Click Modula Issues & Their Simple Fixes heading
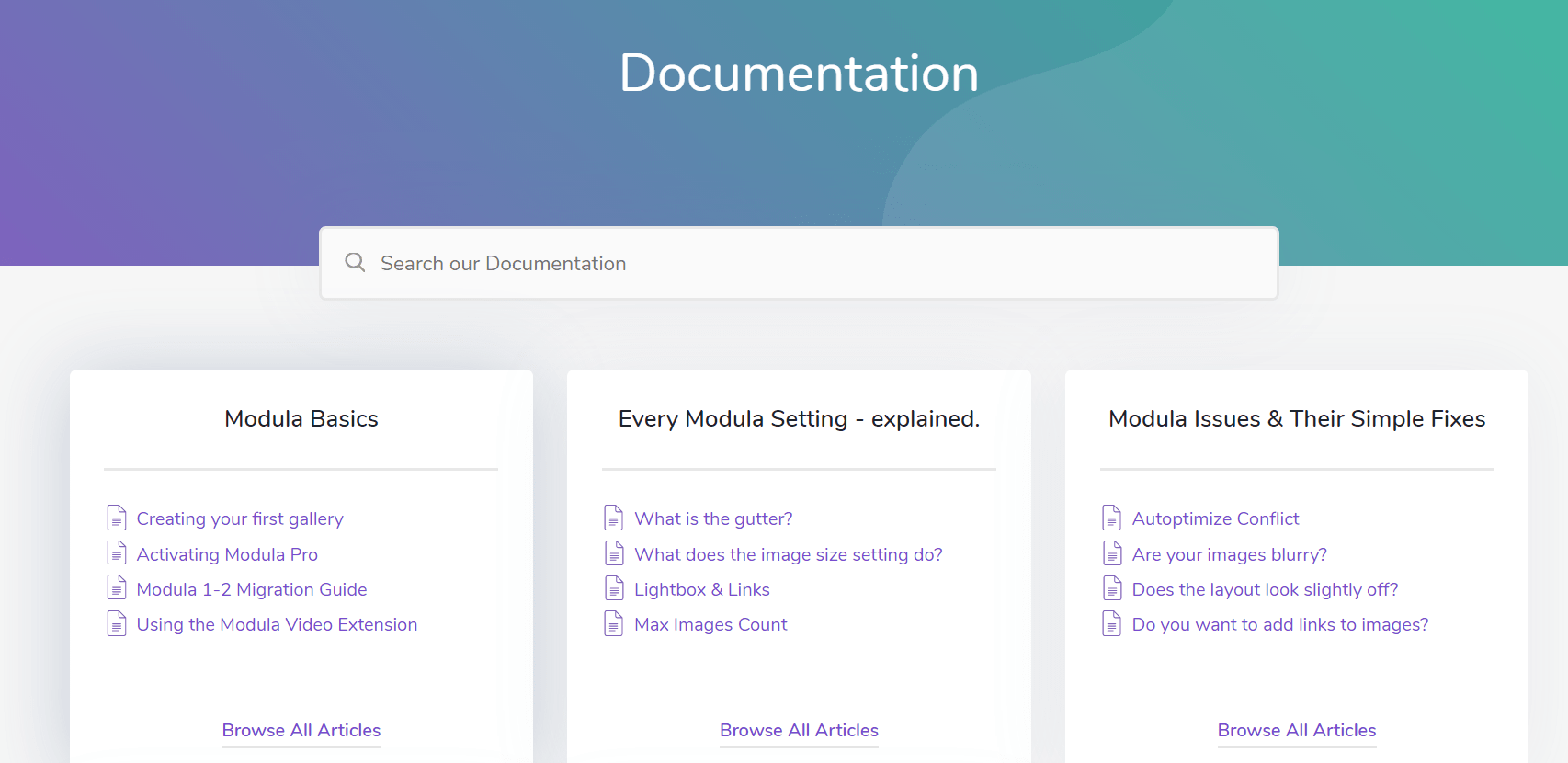The height and width of the screenshot is (763, 1568). 1297,418
